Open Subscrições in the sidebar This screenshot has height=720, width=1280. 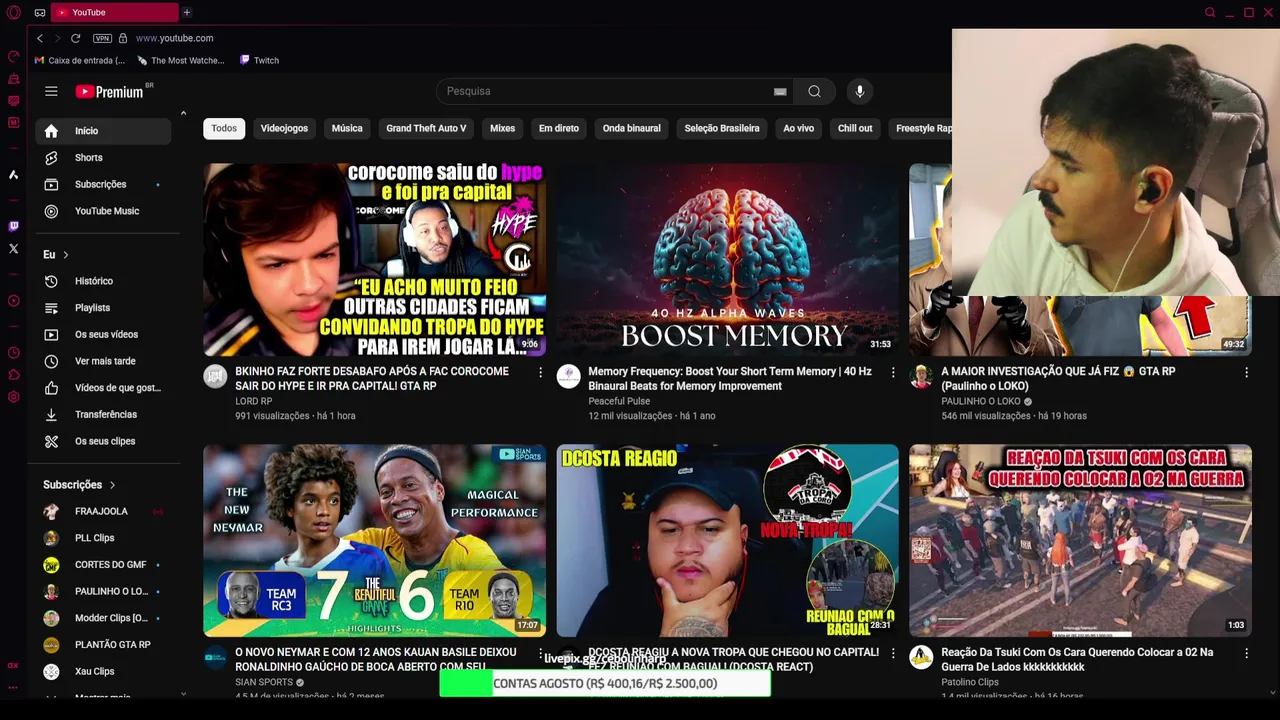coord(103,184)
